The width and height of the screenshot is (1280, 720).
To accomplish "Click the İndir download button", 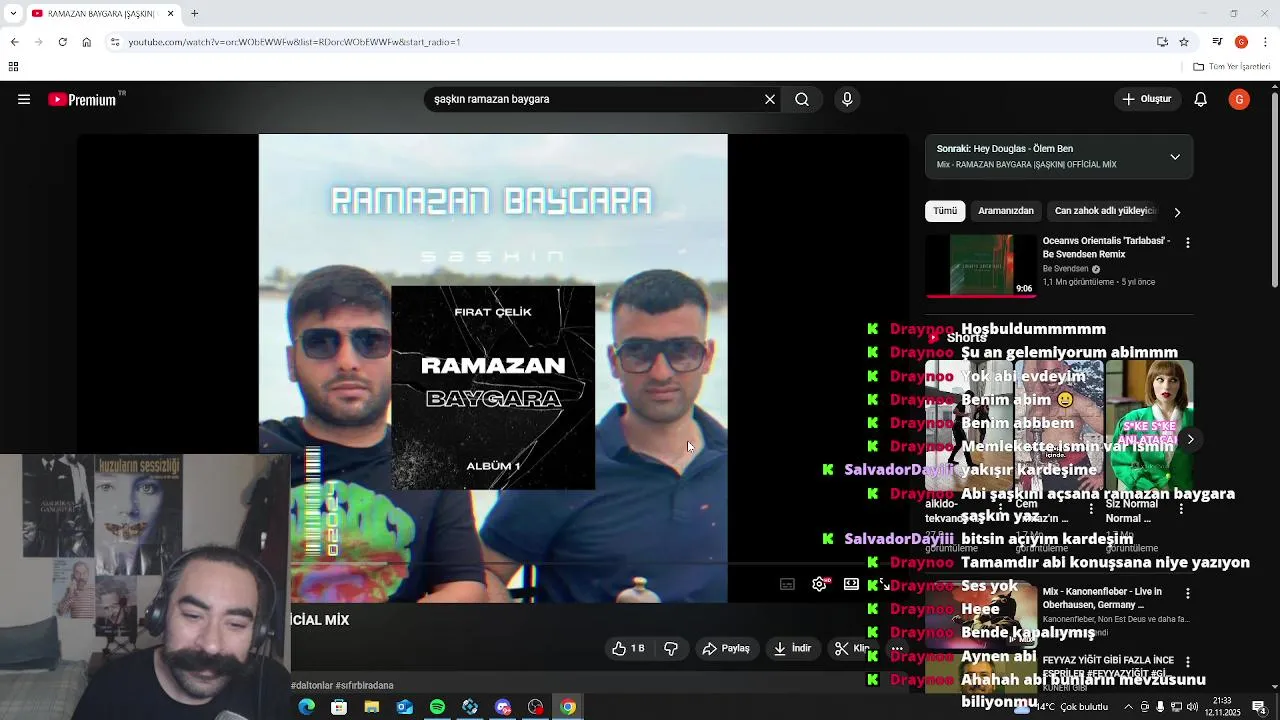I will click(x=792, y=648).
